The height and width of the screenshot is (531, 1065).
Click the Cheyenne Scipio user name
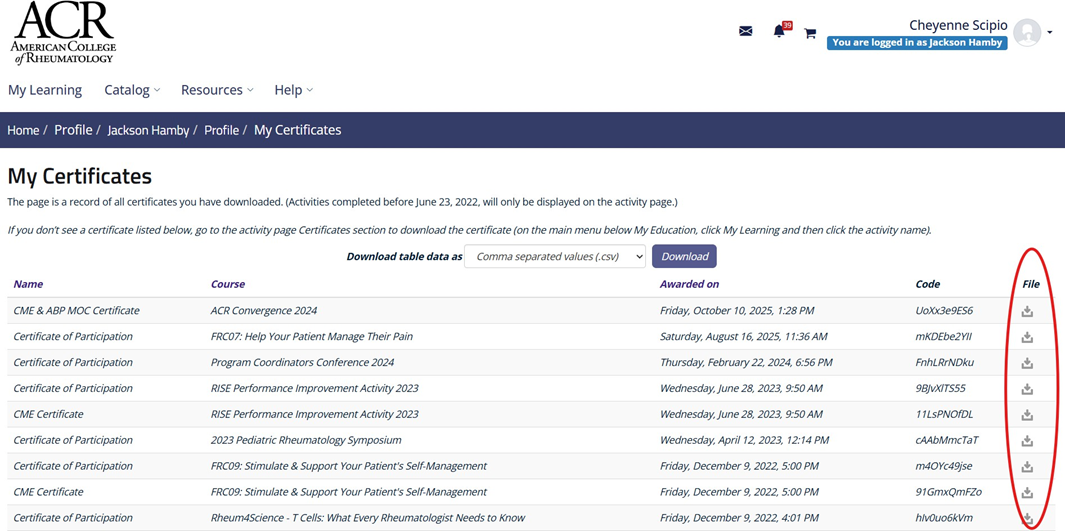(x=958, y=25)
